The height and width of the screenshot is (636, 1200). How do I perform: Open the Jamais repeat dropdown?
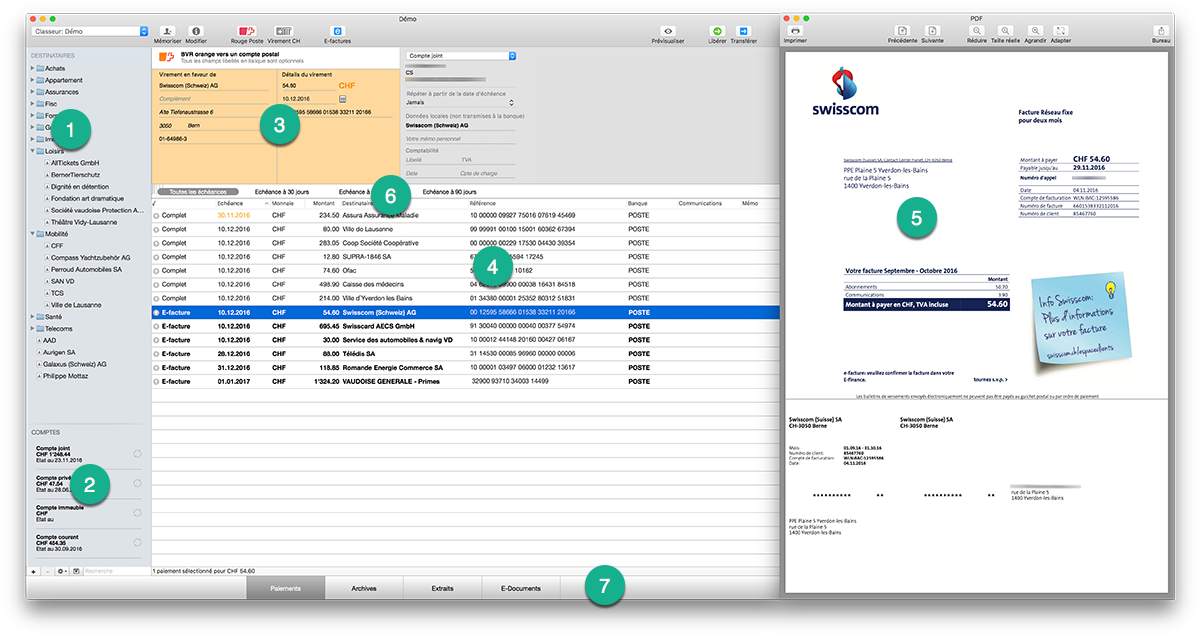pos(461,102)
